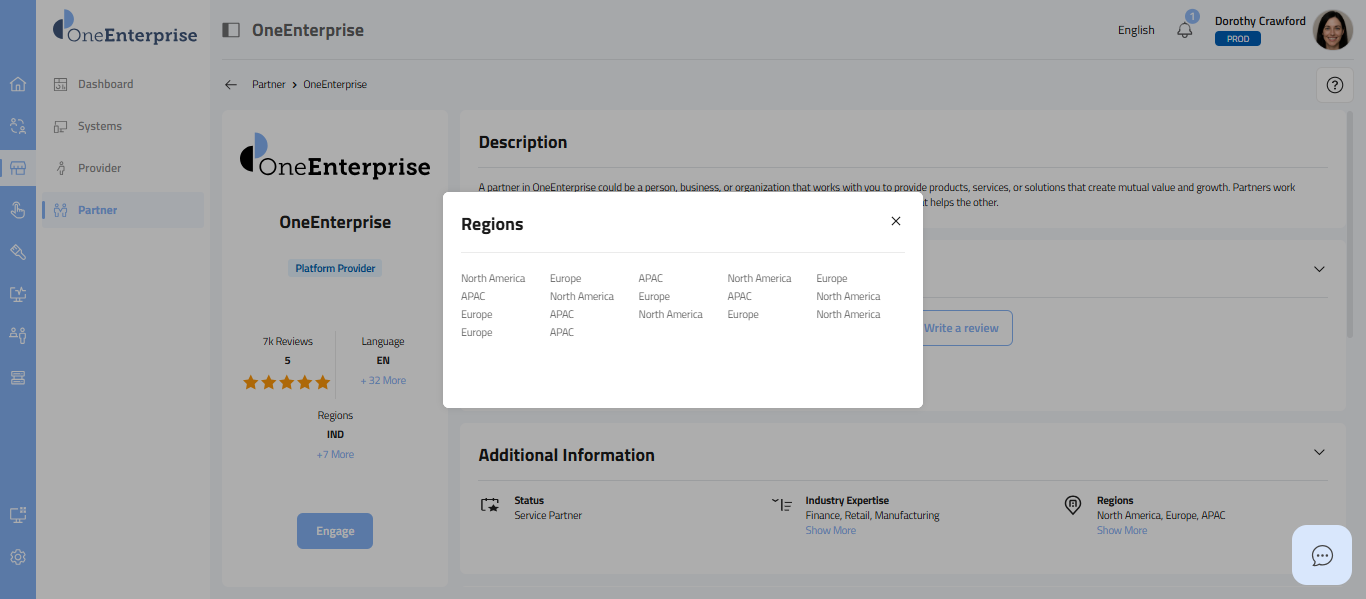Screen dimensions: 1366x599
Task: Click the Engage button
Action: pos(335,531)
